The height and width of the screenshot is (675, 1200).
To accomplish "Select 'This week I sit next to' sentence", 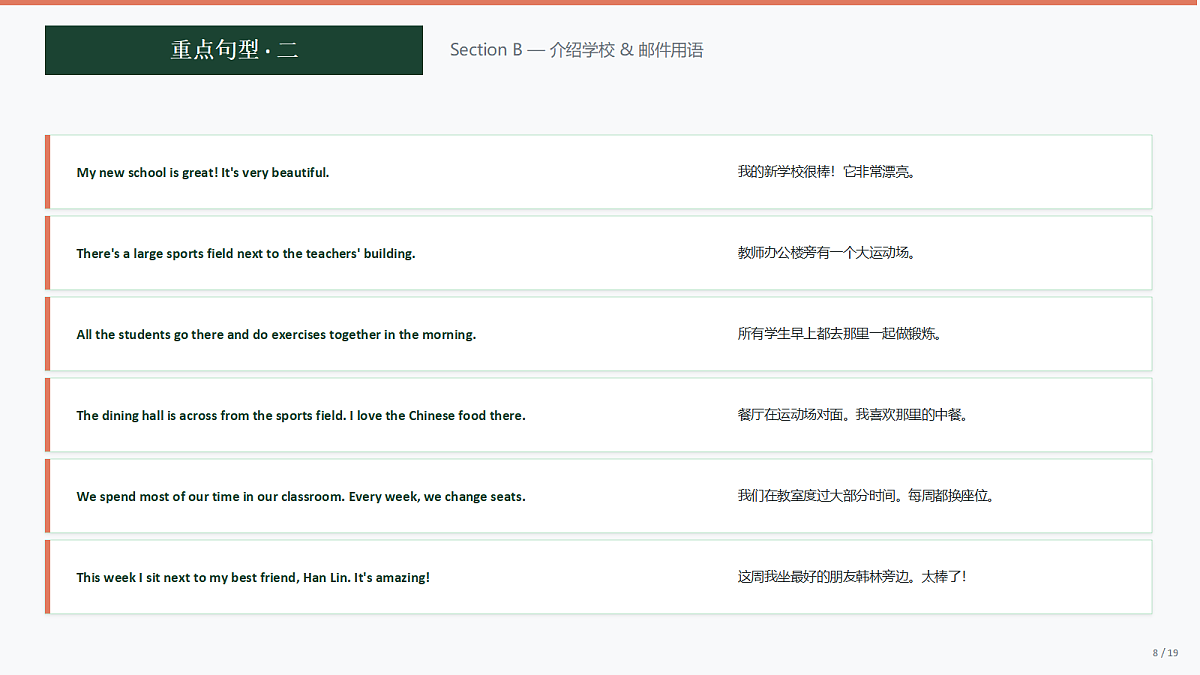I will click(x=253, y=577).
